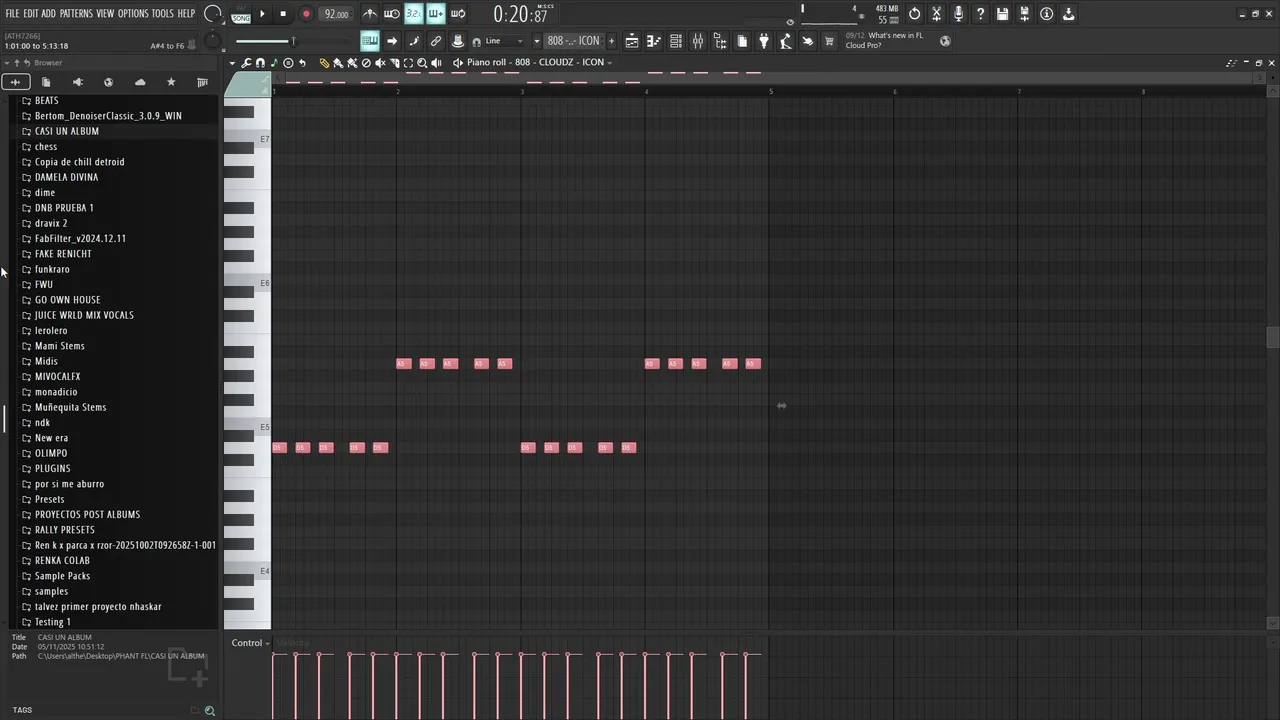Select the piano roll mute tool

pyautogui.click(x=380, y=63)
